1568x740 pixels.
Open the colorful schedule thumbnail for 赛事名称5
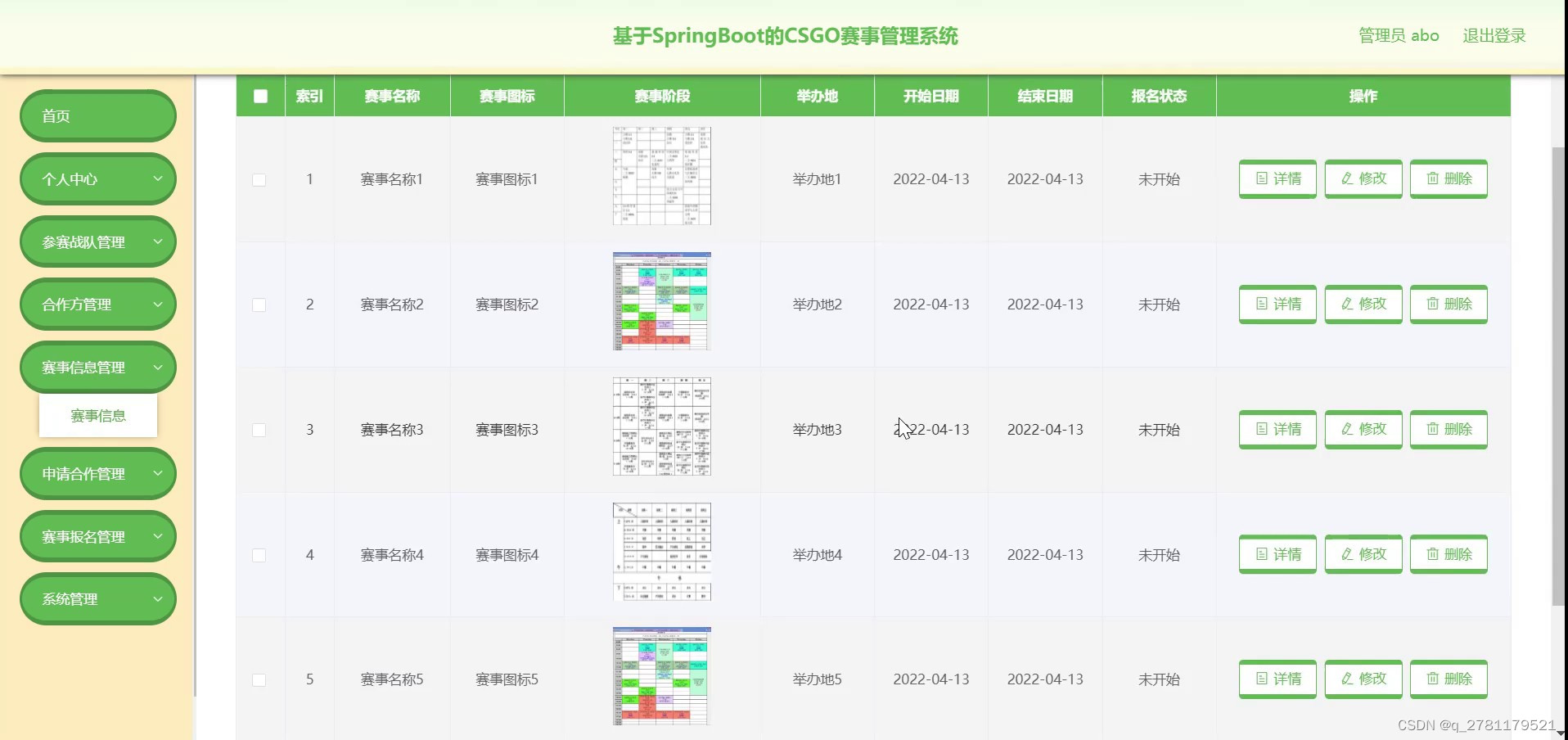[x=662, y=676]
